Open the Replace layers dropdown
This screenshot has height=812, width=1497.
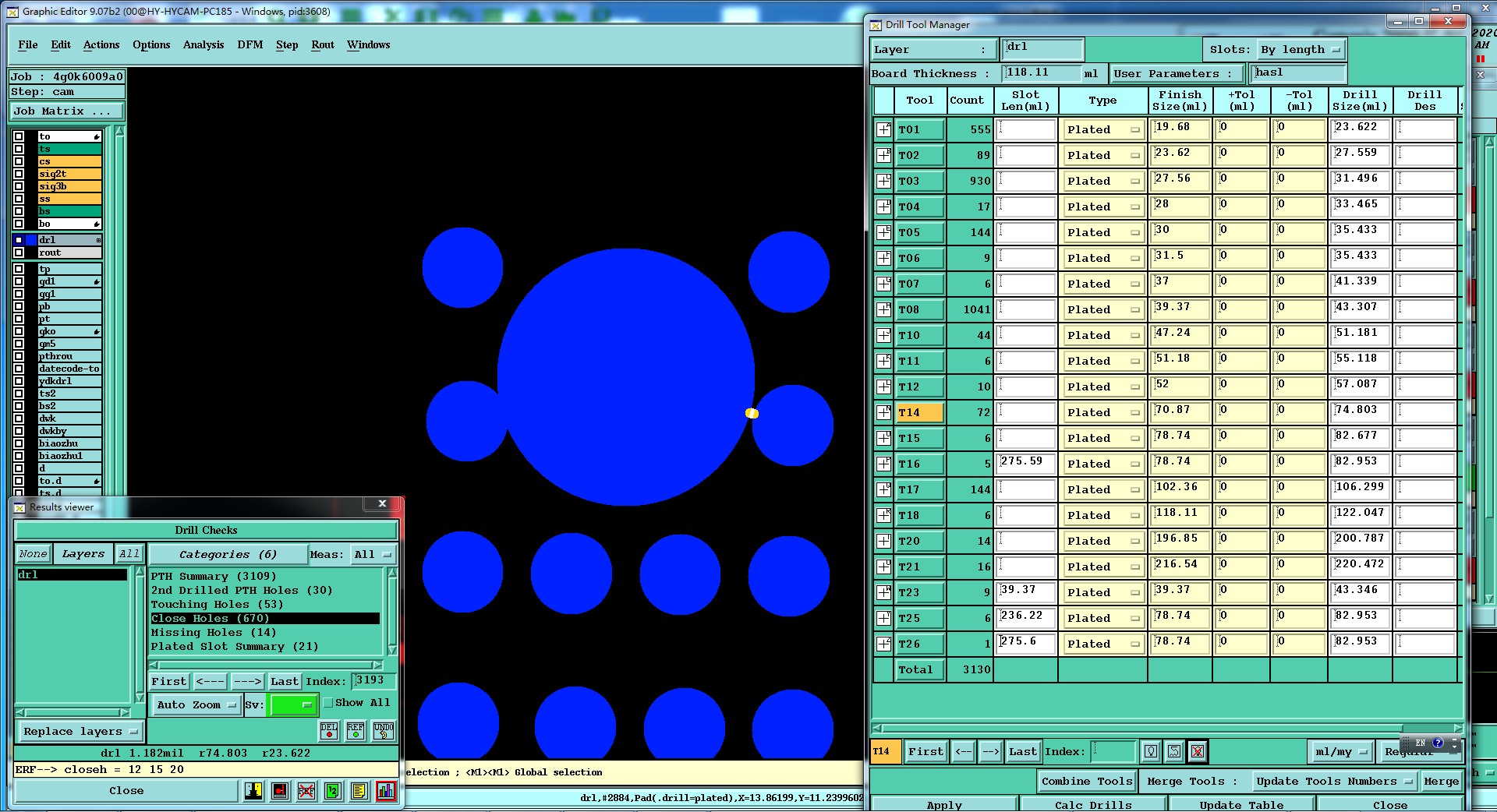coord(80,731)
